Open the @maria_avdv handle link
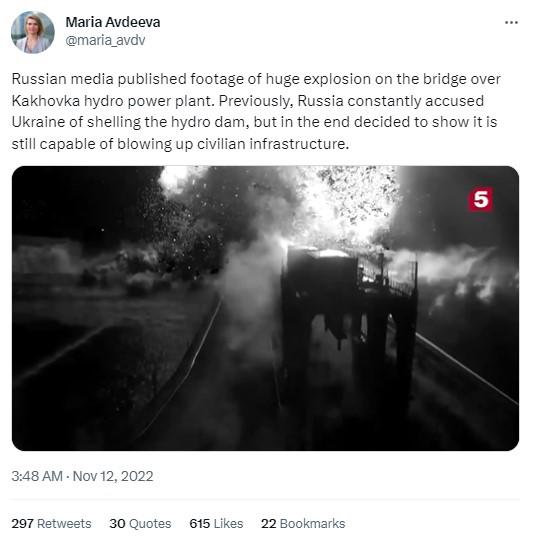The image size is (534, 538). [x=105, y=40]
